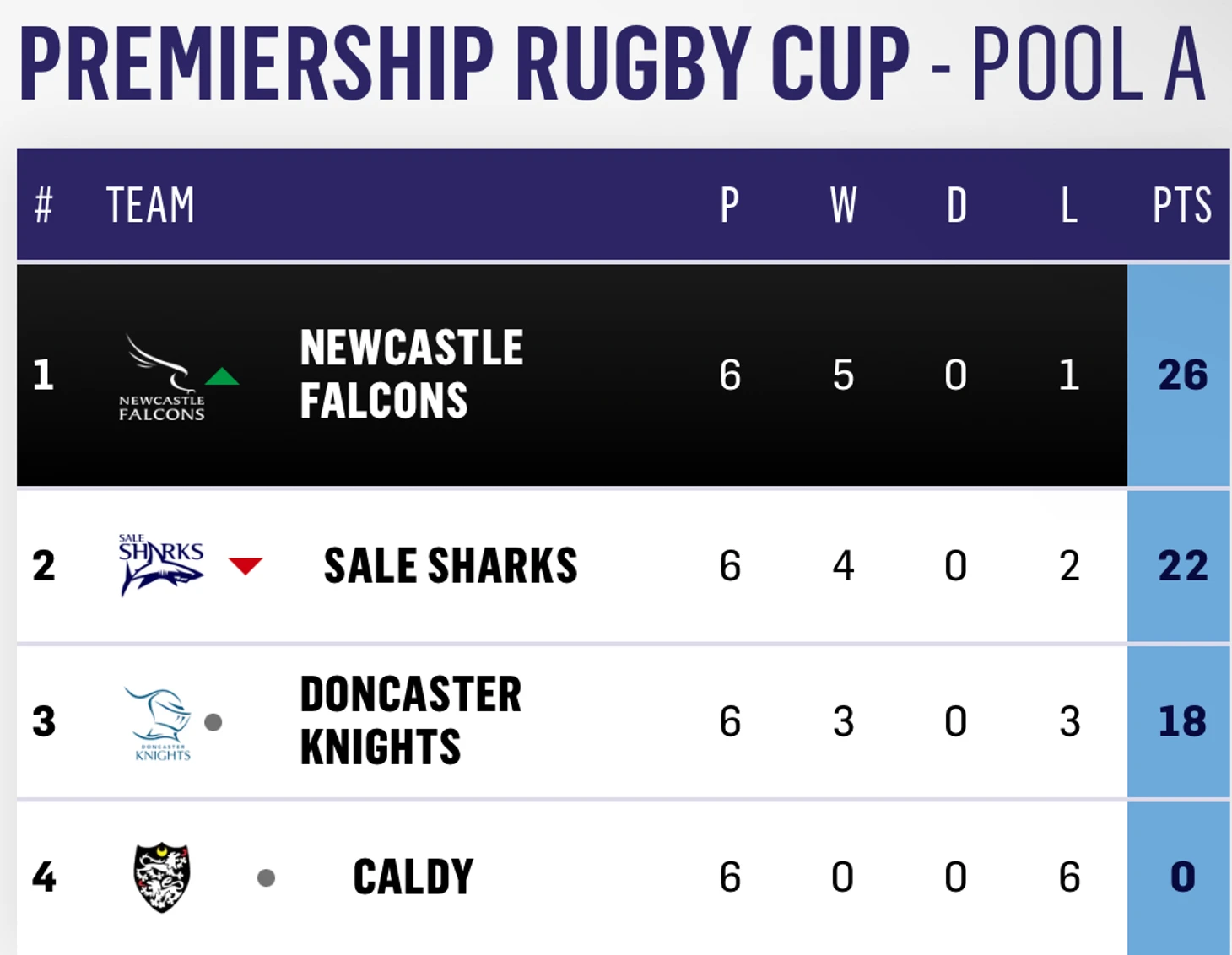
Task: Click red down arrow beside Sale Sharks
Action: tap(246, 565)
